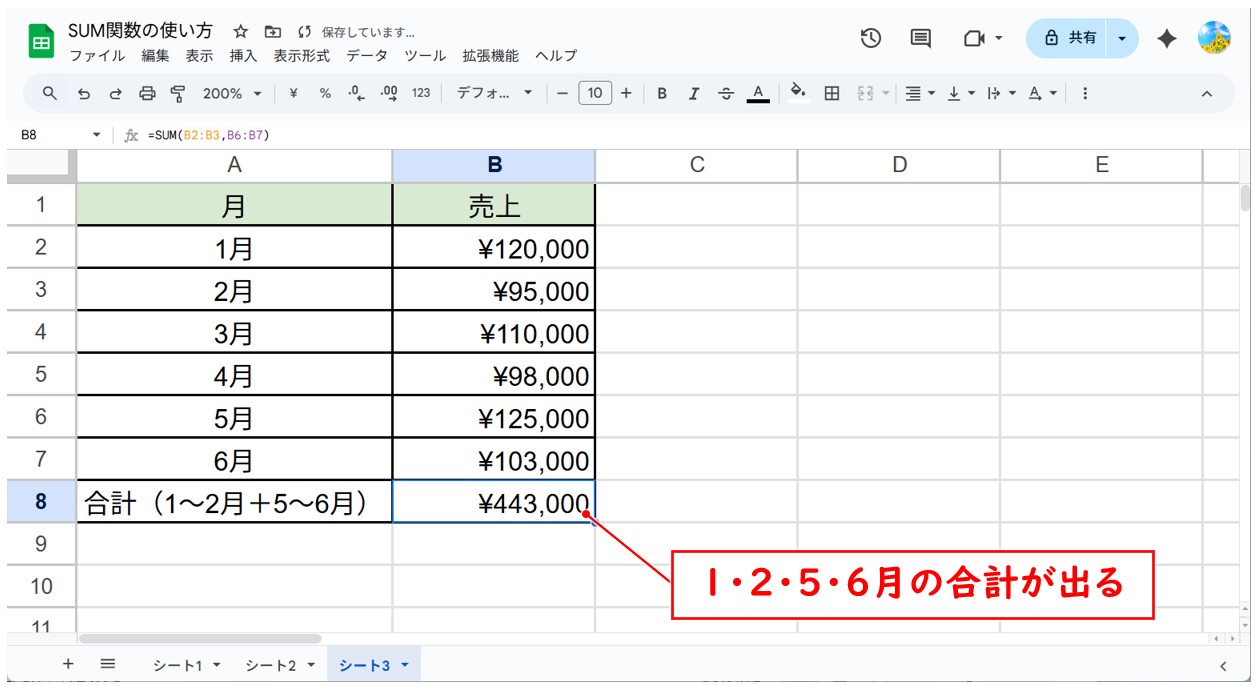Open the データ menu
Screen dimensions: 1256x686
tap(366, 56)
